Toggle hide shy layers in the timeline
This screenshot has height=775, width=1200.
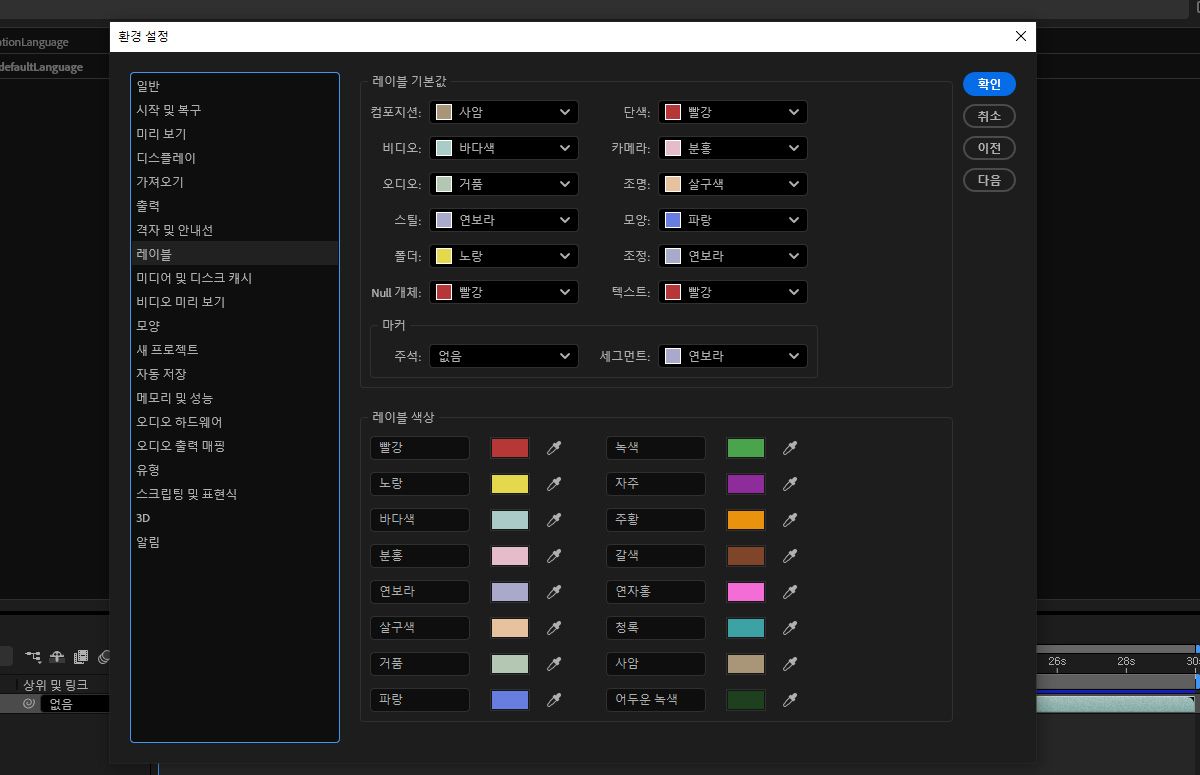click(55, 656)
